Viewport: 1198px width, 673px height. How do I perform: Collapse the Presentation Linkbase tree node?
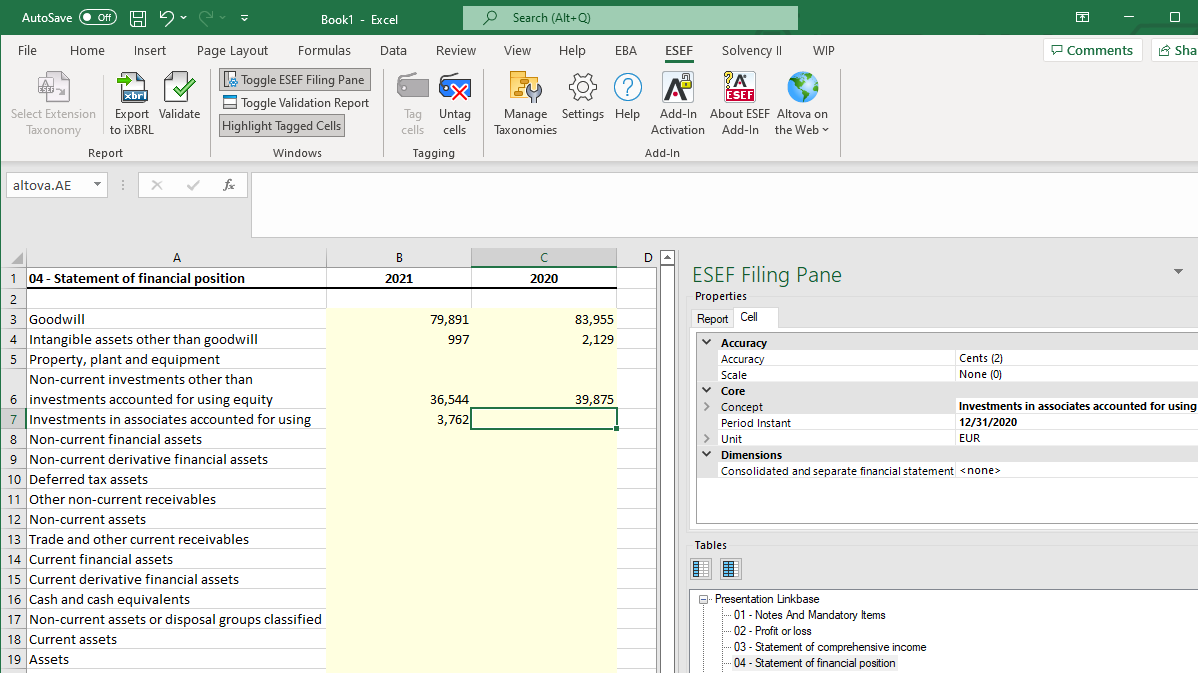pyautogui.click(x=704, y=599)
